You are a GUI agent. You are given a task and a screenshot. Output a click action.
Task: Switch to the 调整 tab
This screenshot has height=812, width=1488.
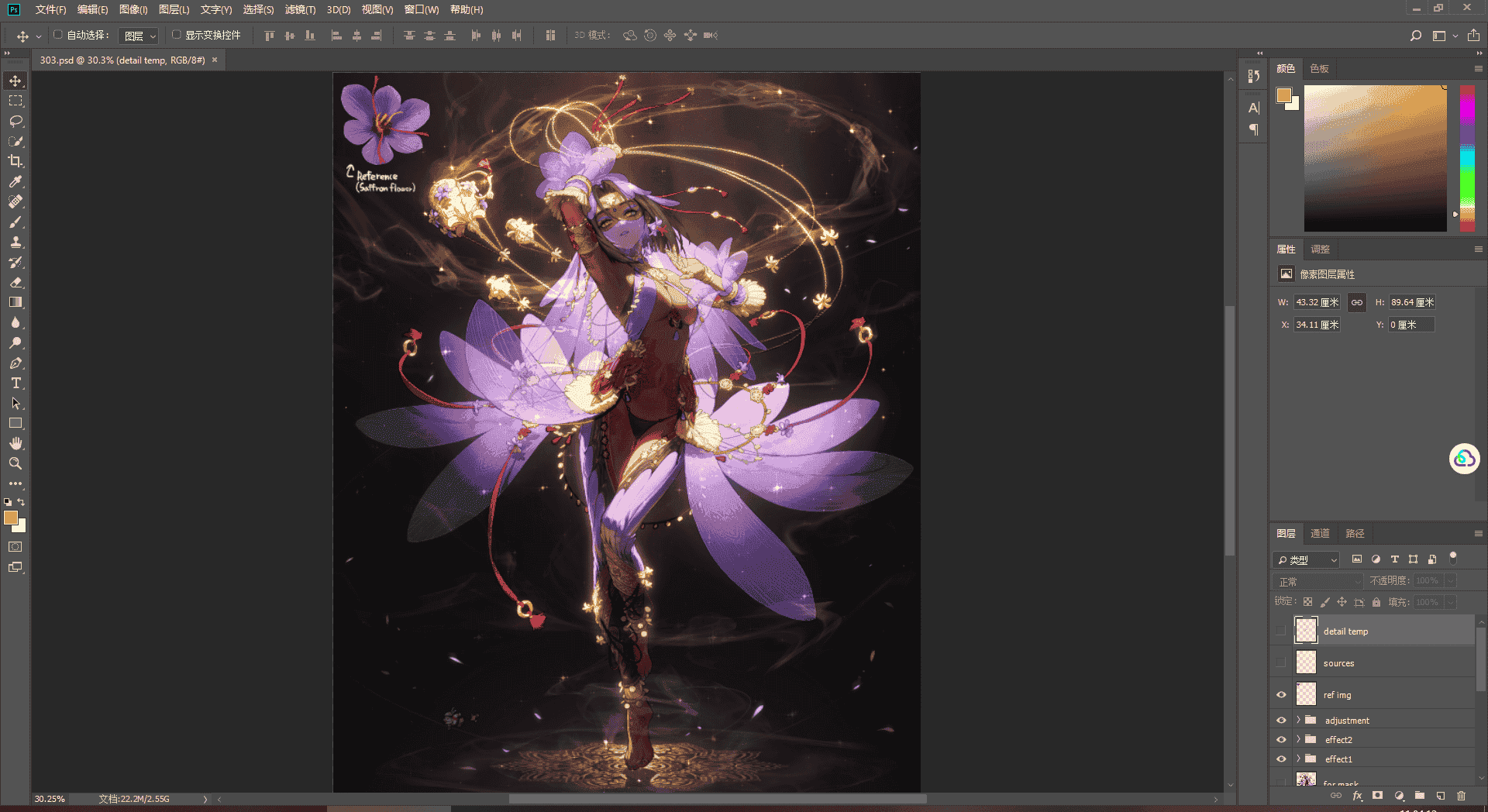pyautogui.click(x=1320, y=249)
